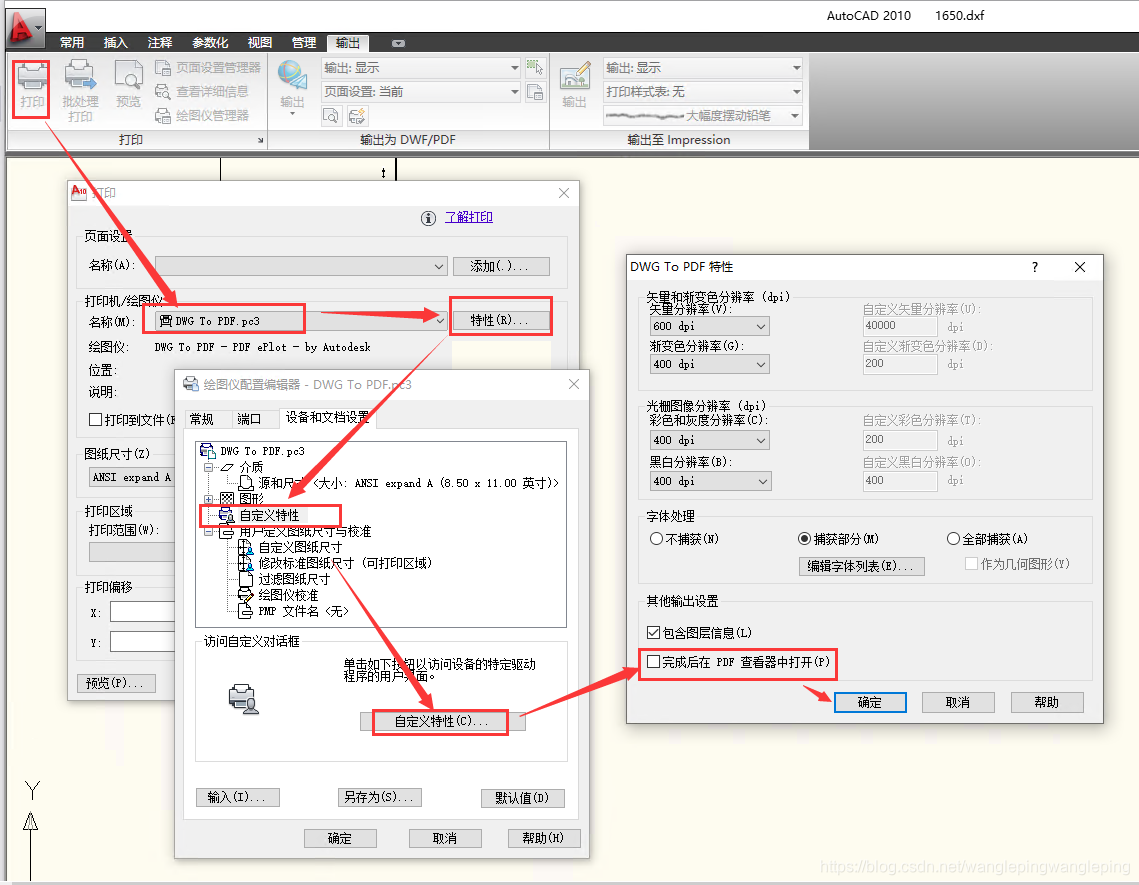Open the 渐变色分辨率 400 dpi dropdown

click(x=709, y=364)
